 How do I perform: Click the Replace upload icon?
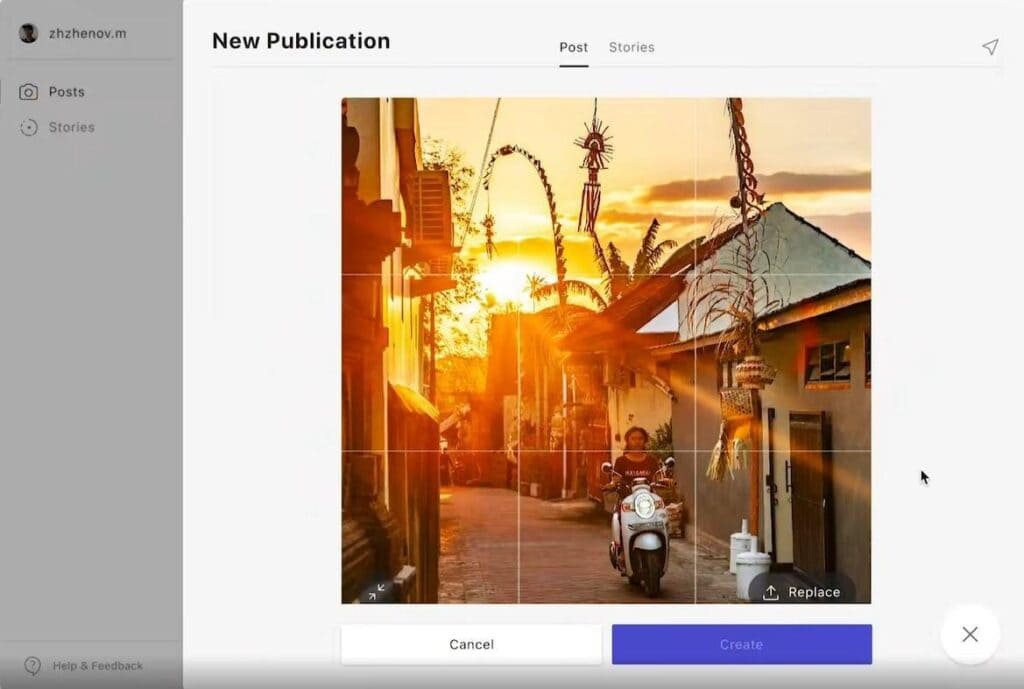click(771, 592)
